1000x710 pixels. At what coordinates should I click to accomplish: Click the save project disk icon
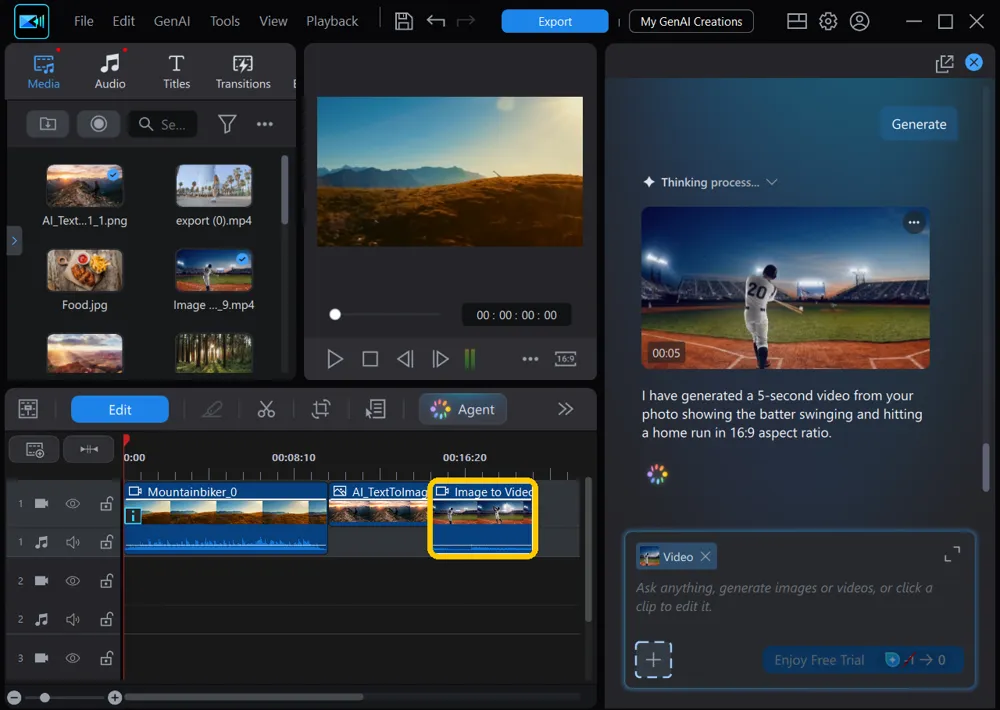point(404,21)
